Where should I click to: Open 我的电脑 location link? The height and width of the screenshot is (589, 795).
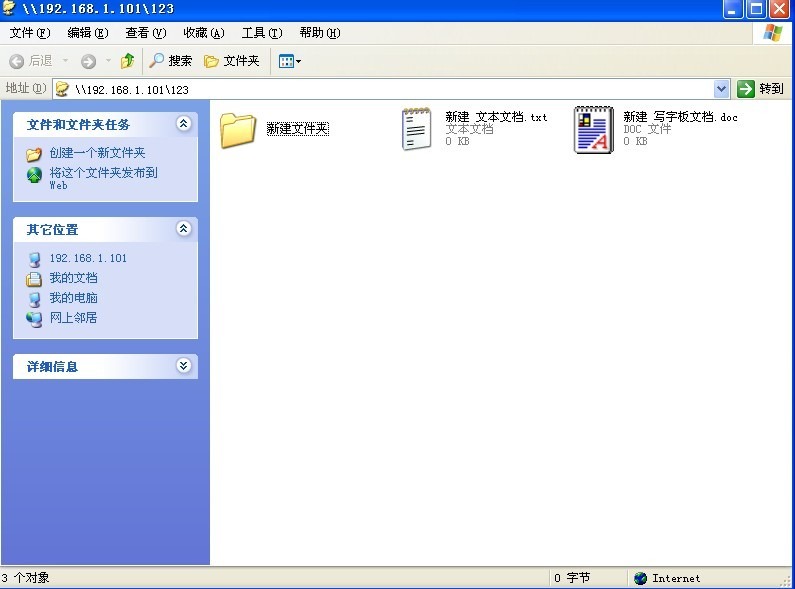(x=74, y=298)
